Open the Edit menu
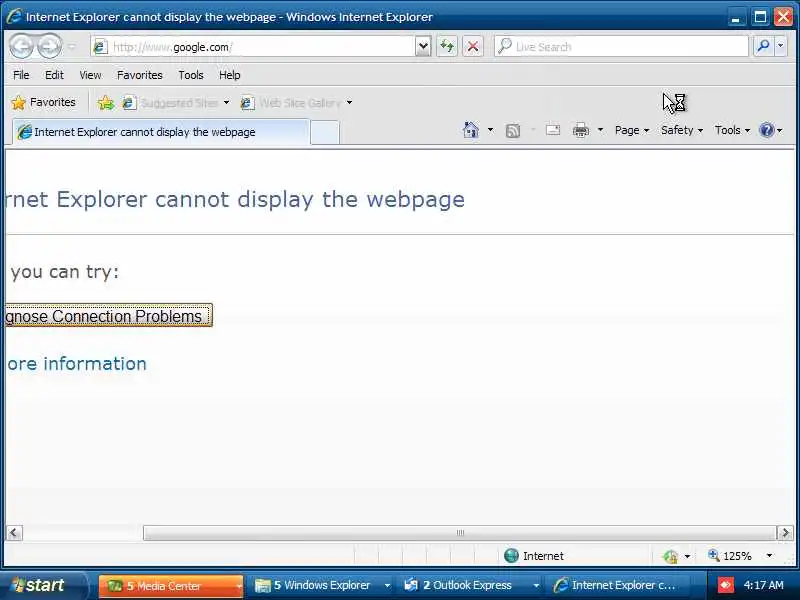Screen dimensions: 800x600 coord(54,75)
